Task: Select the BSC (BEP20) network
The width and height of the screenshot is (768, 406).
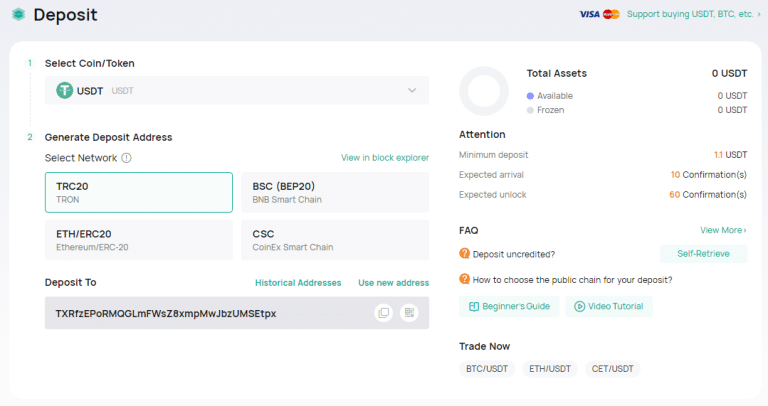Action: (335, 192)
